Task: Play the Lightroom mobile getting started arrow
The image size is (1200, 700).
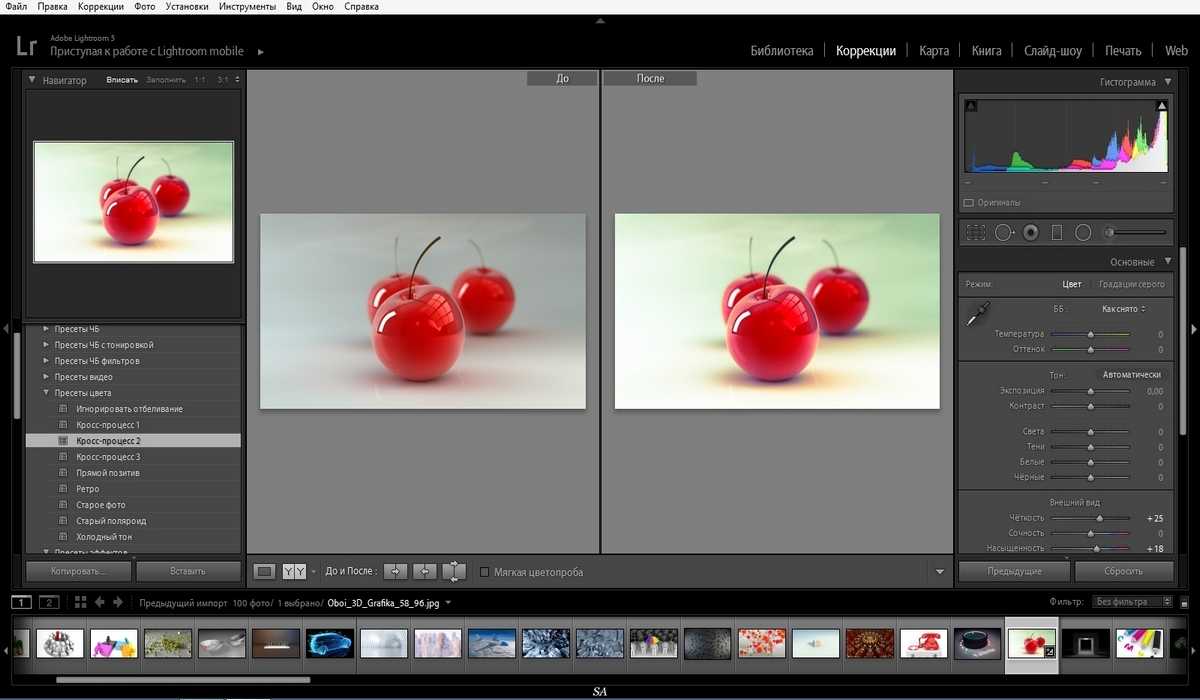Action: [x=261, y=51]
